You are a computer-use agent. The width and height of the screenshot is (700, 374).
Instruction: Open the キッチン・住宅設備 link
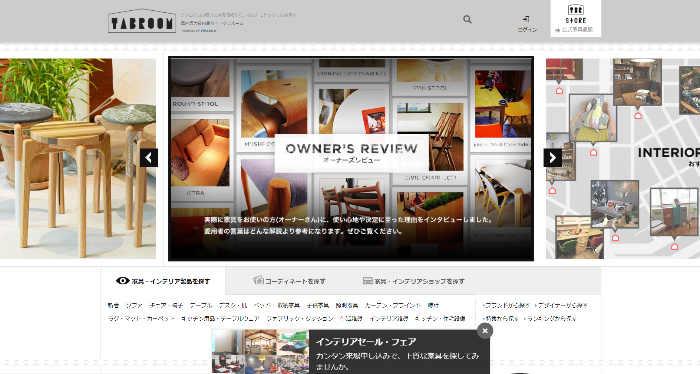coord(440,319)
